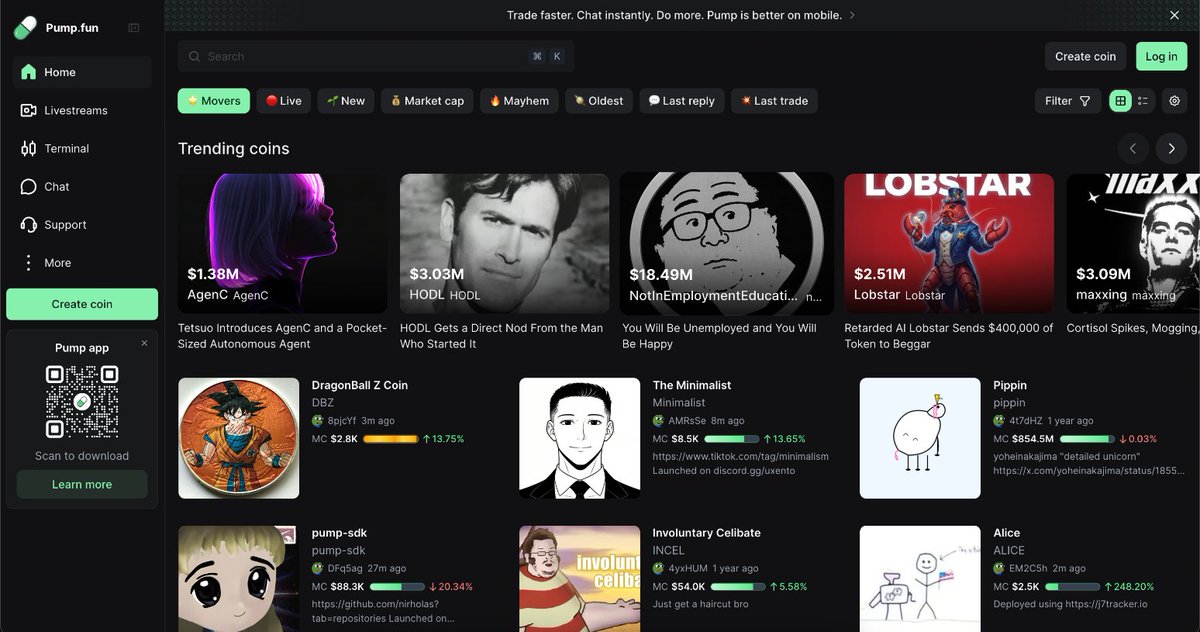Click the search magnifier icon
Image resolution: width=1200 pixels, height=632 pixels.
pyautogui.click(x=194, y=57)
